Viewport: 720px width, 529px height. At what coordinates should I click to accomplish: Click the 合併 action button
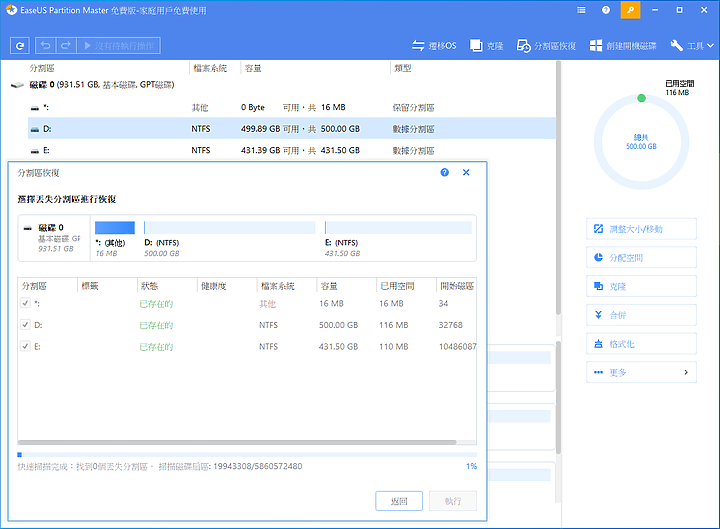(x=641, y=315)
